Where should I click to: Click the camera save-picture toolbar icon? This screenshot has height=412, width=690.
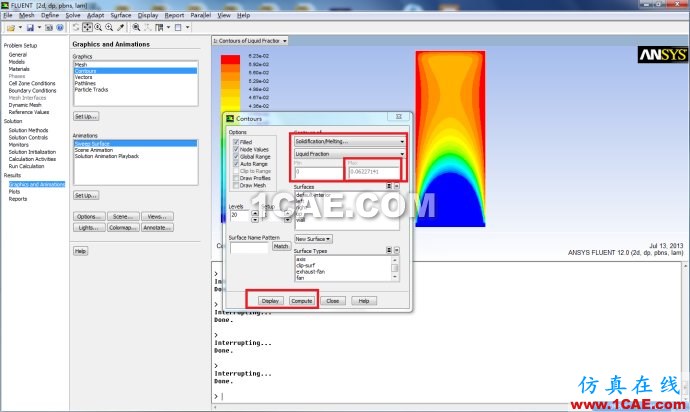49,28
